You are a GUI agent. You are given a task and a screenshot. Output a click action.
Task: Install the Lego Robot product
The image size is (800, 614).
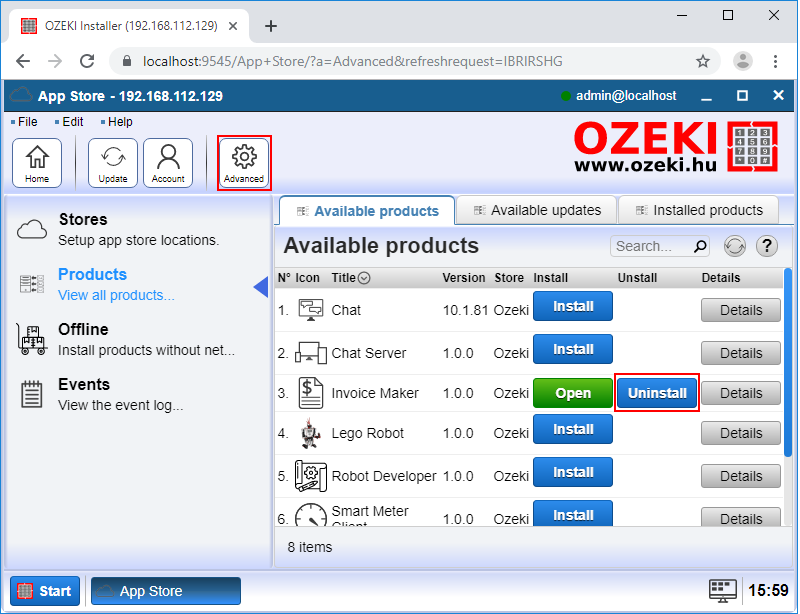[573, 429]
